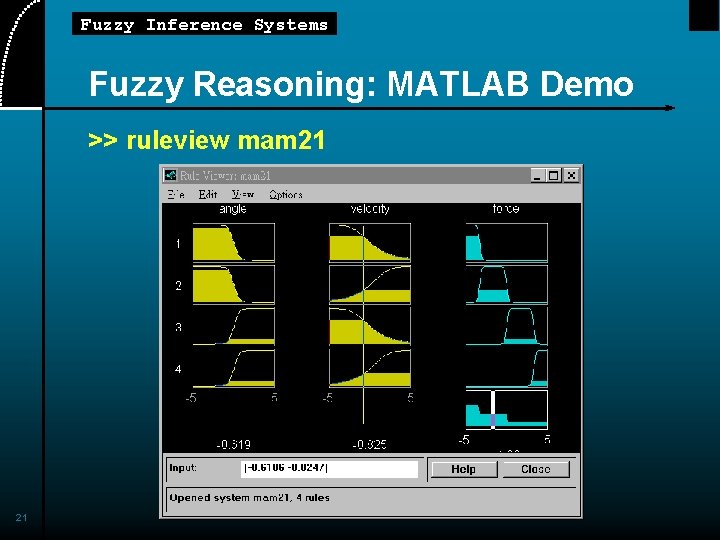The width and height of the screenshot is (720, 540).
Task: Click the velocity plot for rule 1
Action: coord(370,242)
